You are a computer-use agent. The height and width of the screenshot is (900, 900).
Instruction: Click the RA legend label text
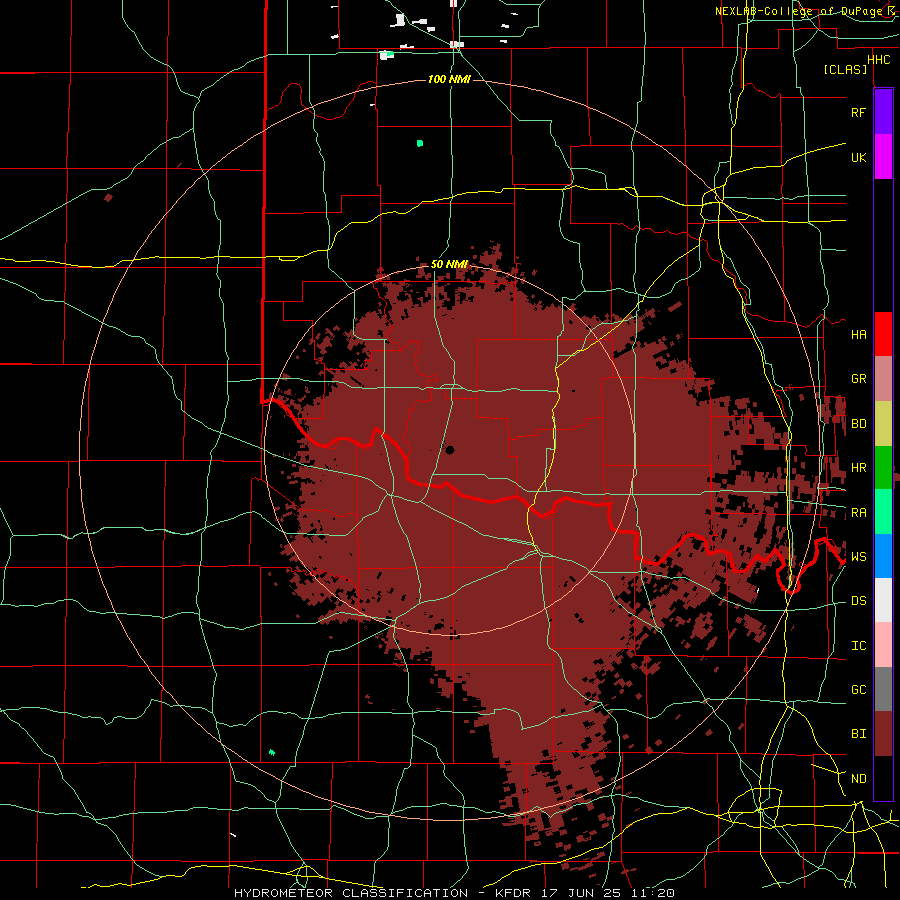[x=858, y=512]
